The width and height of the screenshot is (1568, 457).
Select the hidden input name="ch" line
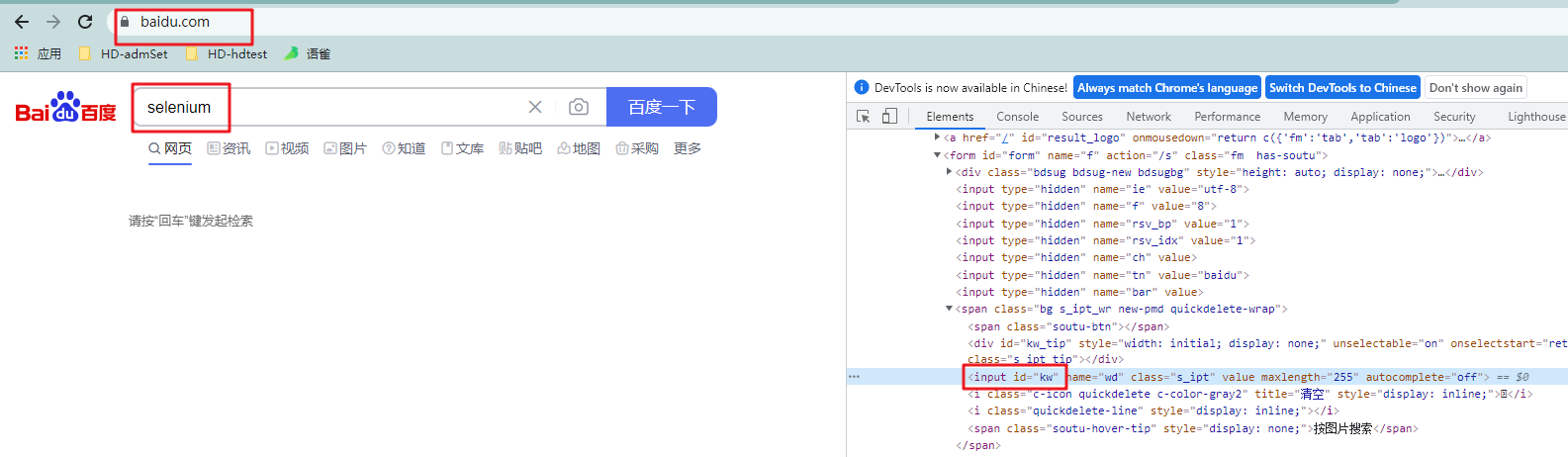click(1076, 257)
